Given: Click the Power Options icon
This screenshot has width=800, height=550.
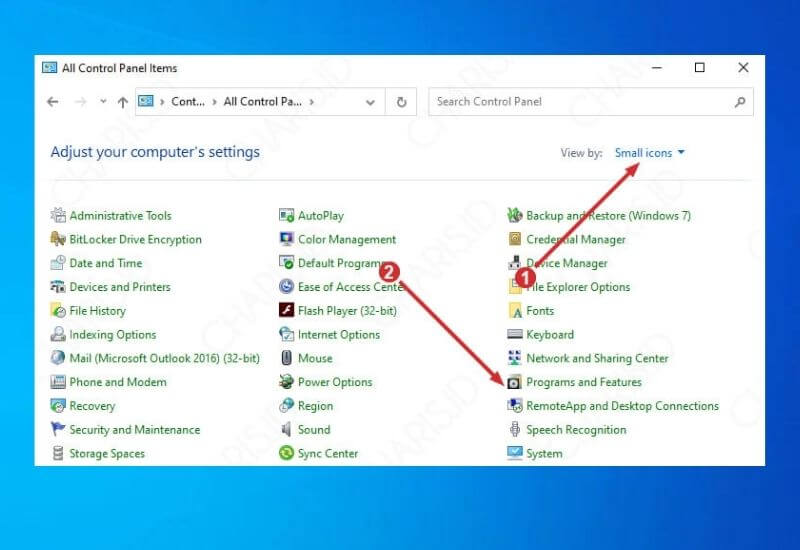Looking at the screenshot, I should point(287,382).
